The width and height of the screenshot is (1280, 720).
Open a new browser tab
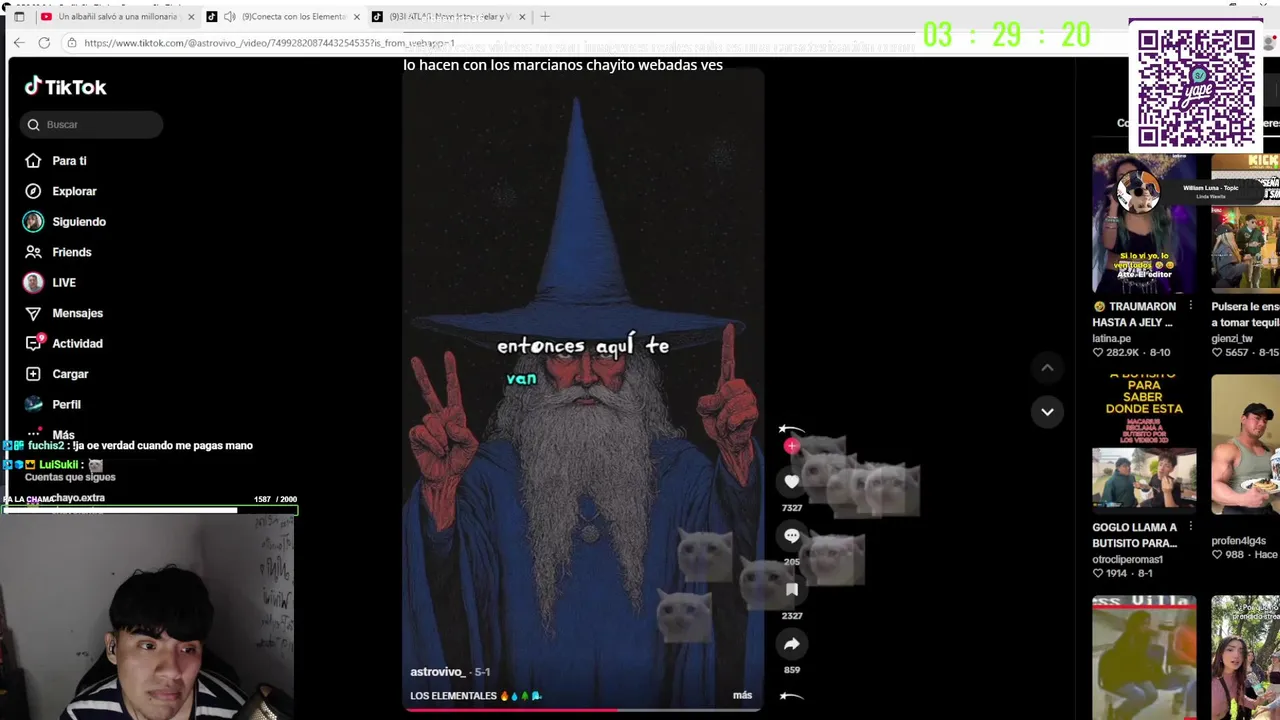tap(545, 16)
